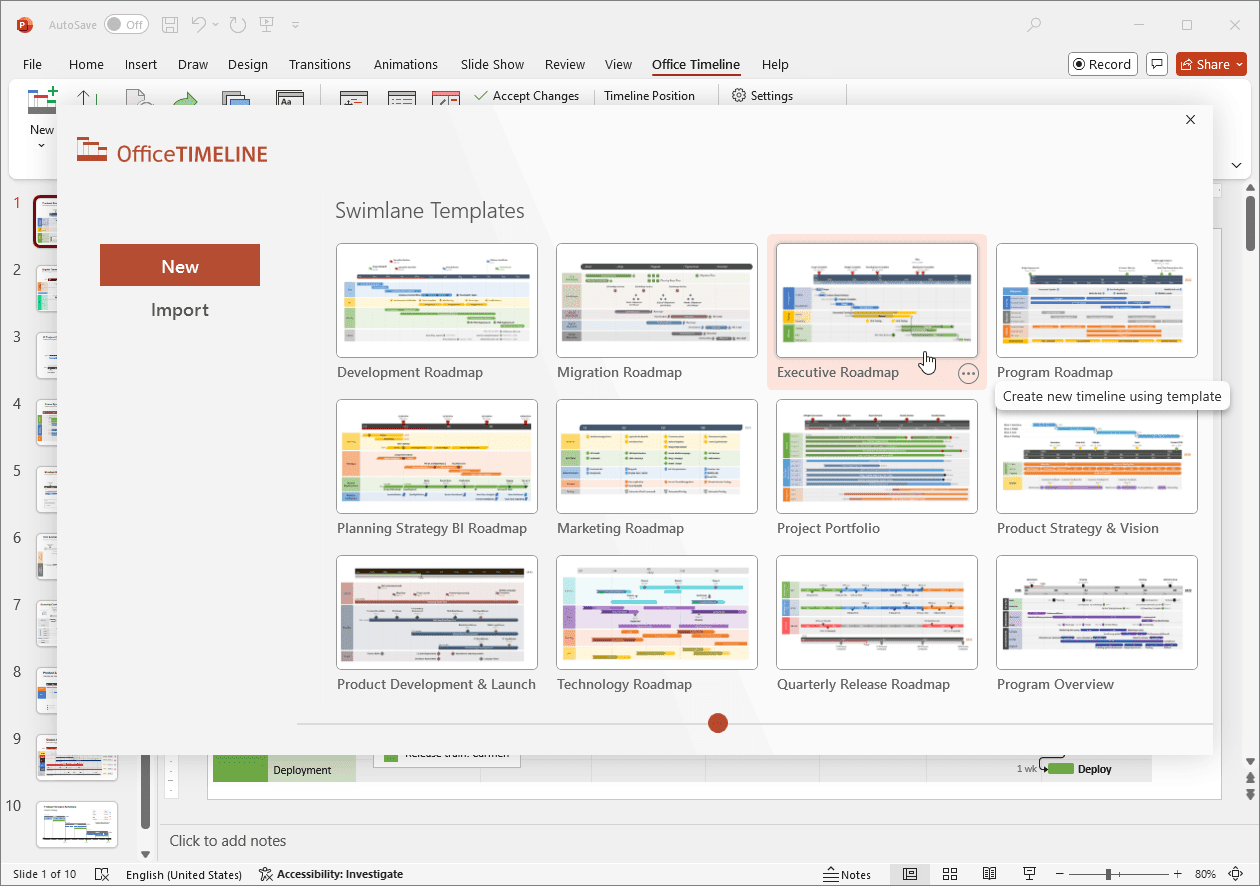Viewport: 1260px width, 886px height.
Task: Click the 80% zoom level
Action: pyautogui.click(x=1205, y=874)
